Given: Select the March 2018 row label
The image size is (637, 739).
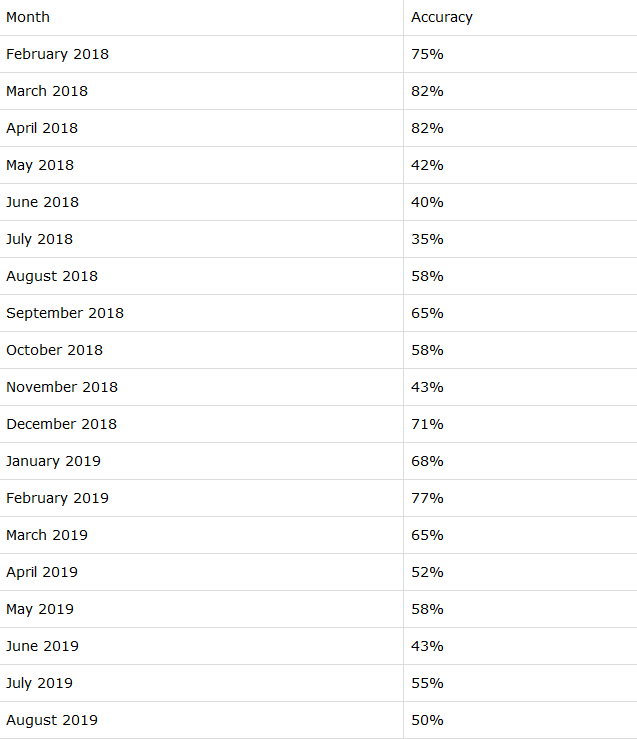Looking at the screenshot, I should click(47, 91).
